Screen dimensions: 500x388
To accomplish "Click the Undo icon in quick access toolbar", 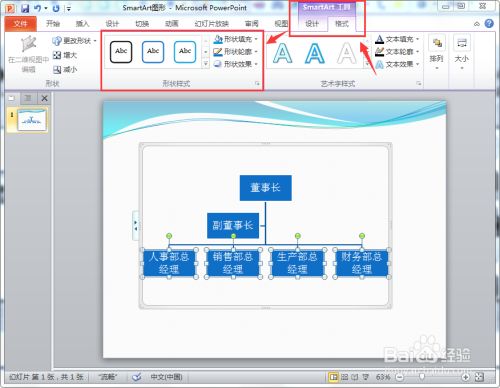I will click(38, 8).
